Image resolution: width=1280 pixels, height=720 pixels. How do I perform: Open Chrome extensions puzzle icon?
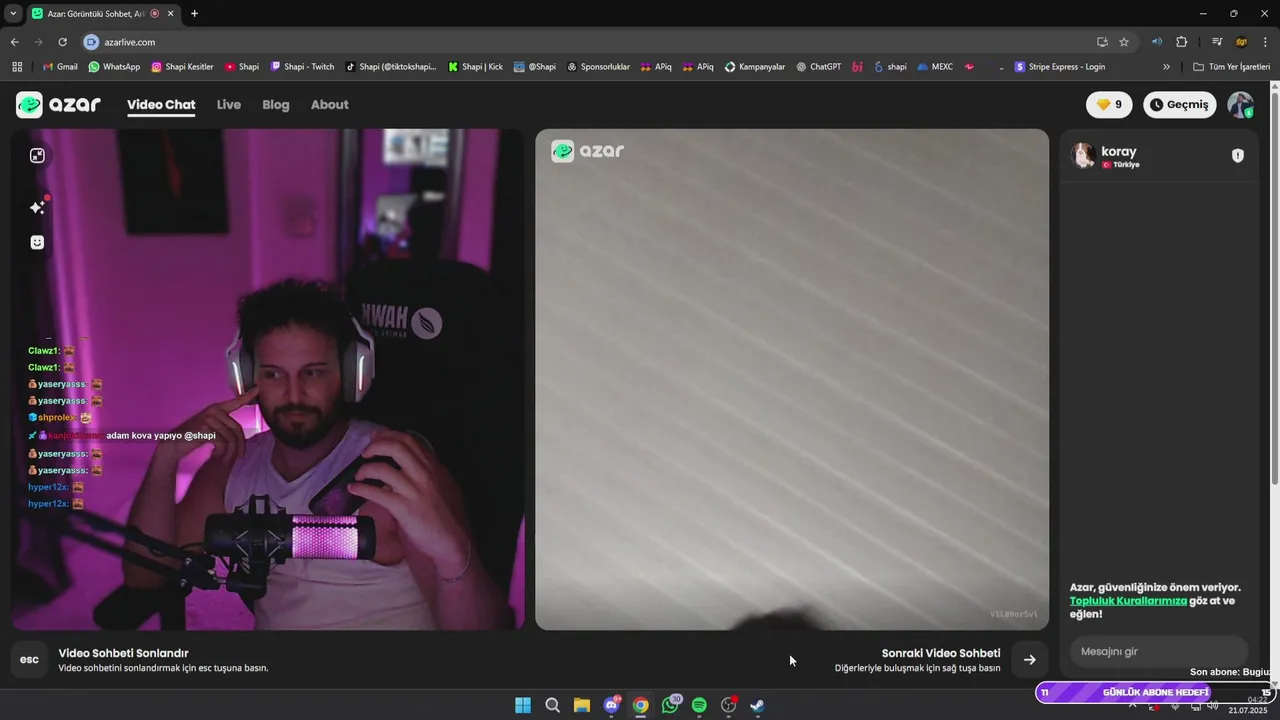[x=1181, y=42]
